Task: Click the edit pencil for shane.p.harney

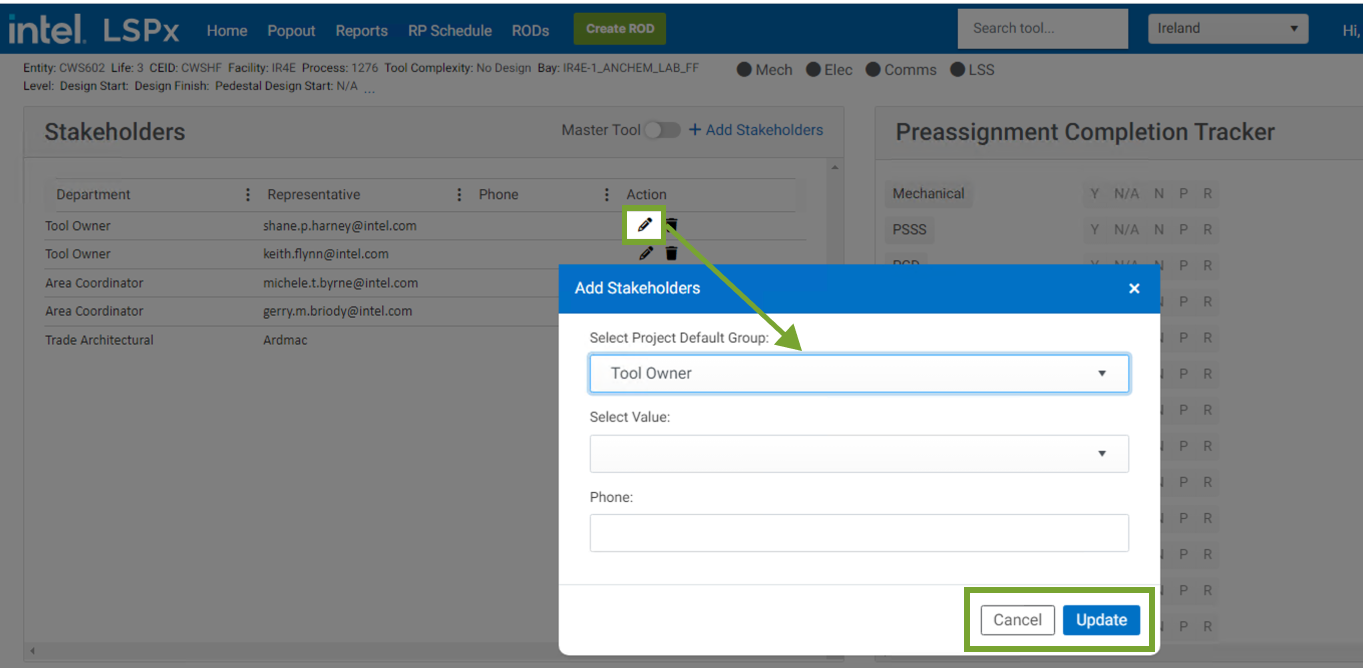Action: [x=645, y=225]
